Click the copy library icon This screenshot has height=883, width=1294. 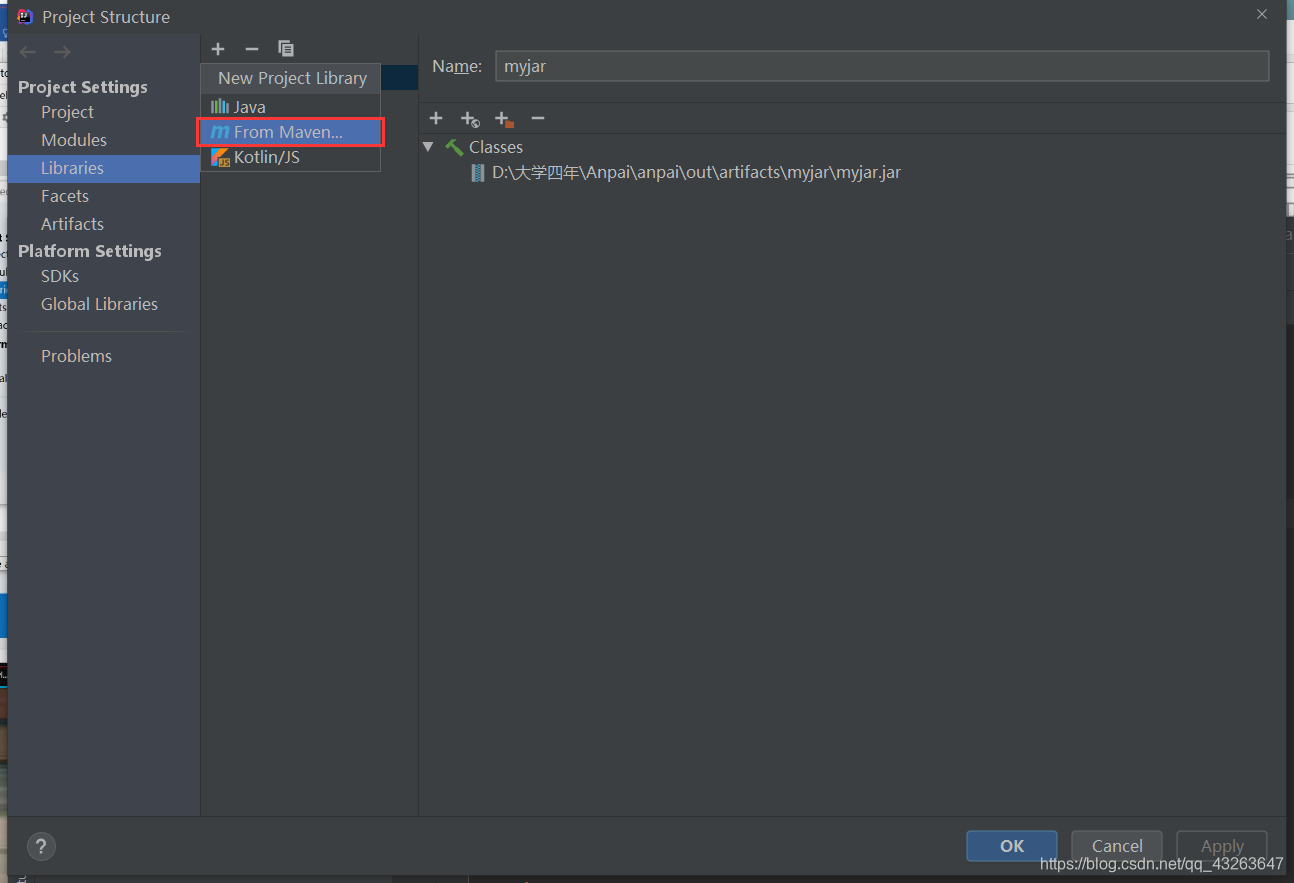pyautogui.click(x=286, y=49)
